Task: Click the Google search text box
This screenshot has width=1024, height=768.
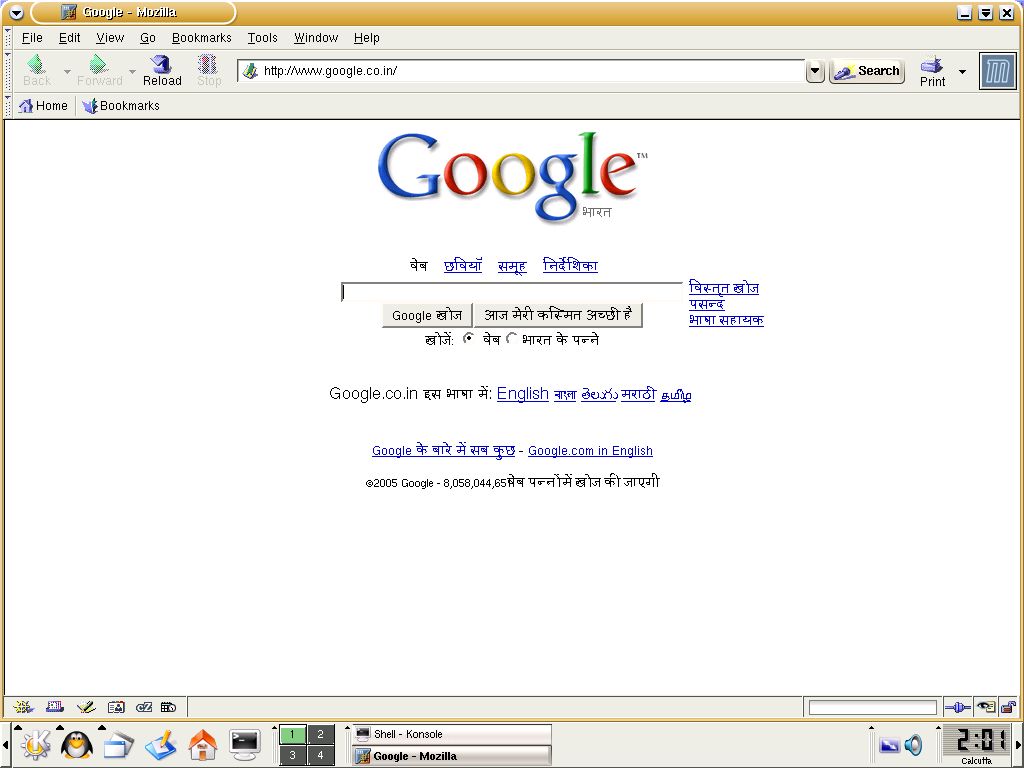Action: click(512, 292)
